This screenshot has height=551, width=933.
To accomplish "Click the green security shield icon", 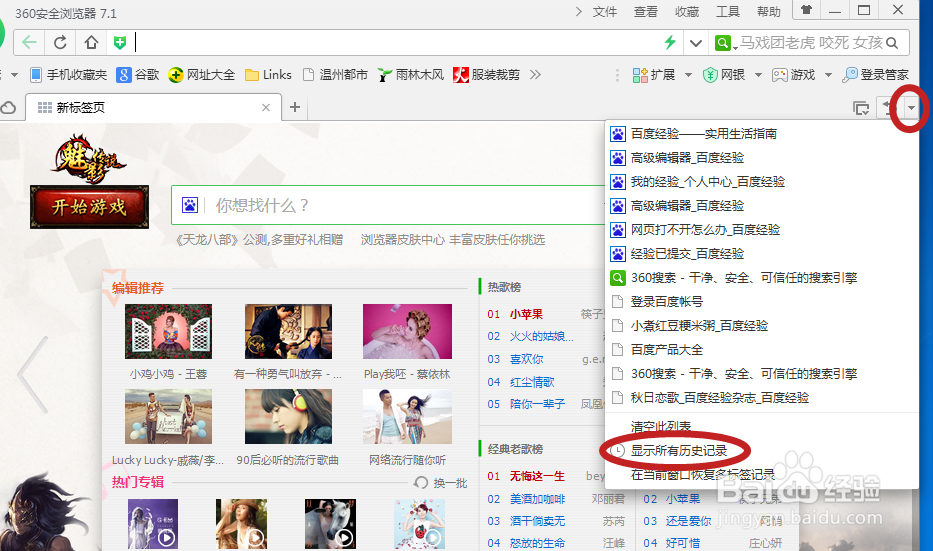I will point(120,43).
